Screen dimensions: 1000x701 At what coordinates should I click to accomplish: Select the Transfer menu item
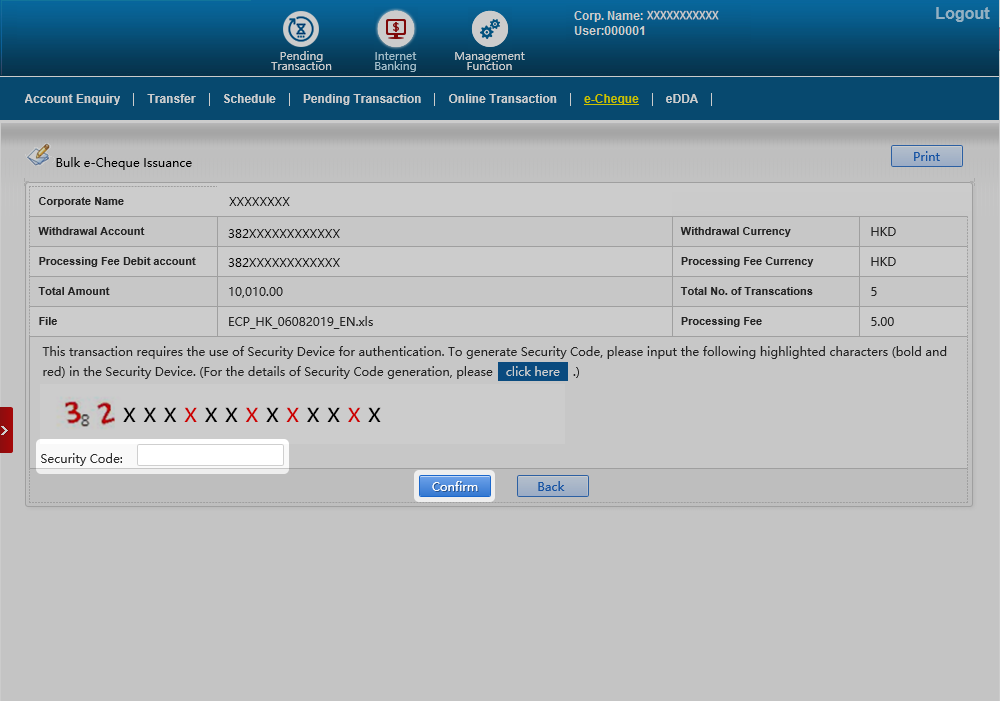171,99
